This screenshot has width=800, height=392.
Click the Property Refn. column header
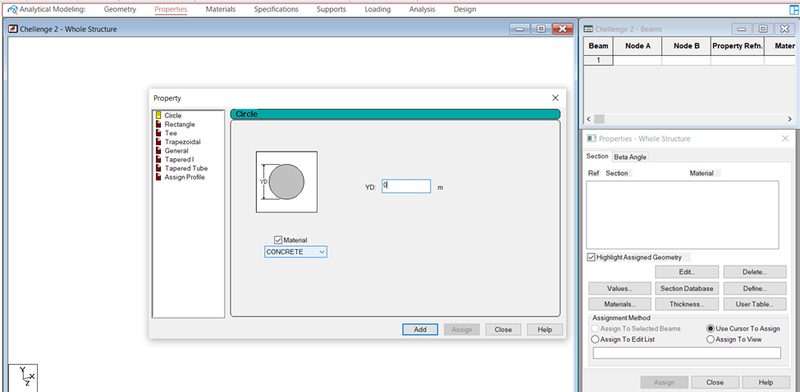click(738, 46)
